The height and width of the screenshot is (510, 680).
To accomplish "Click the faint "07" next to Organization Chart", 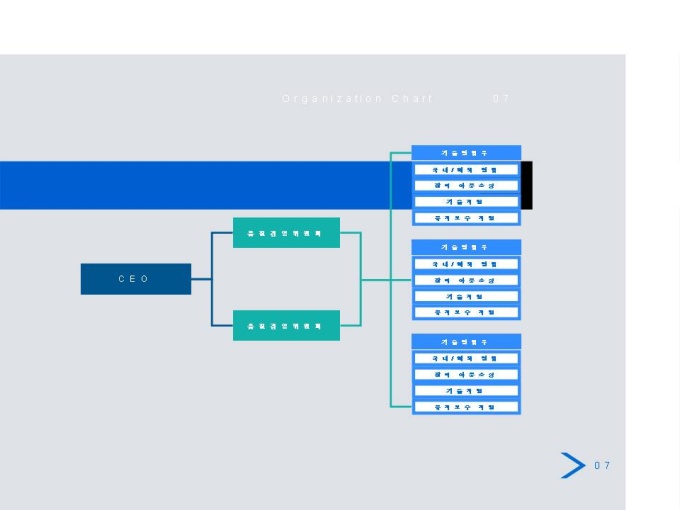I will coord(501,98).
